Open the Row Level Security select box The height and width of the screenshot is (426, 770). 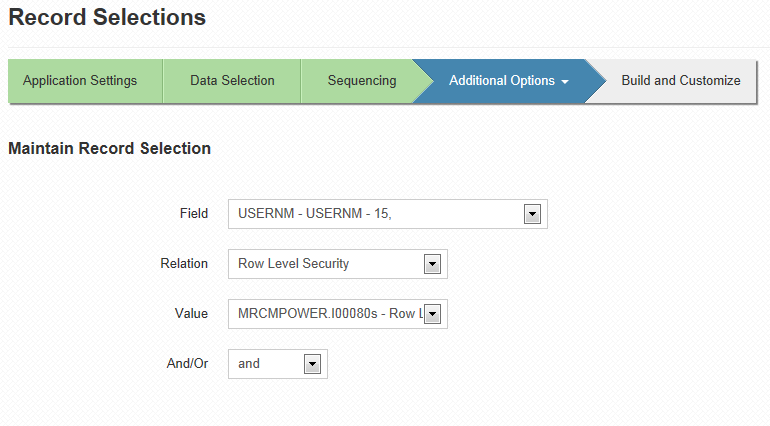click(x=338, y=264)
